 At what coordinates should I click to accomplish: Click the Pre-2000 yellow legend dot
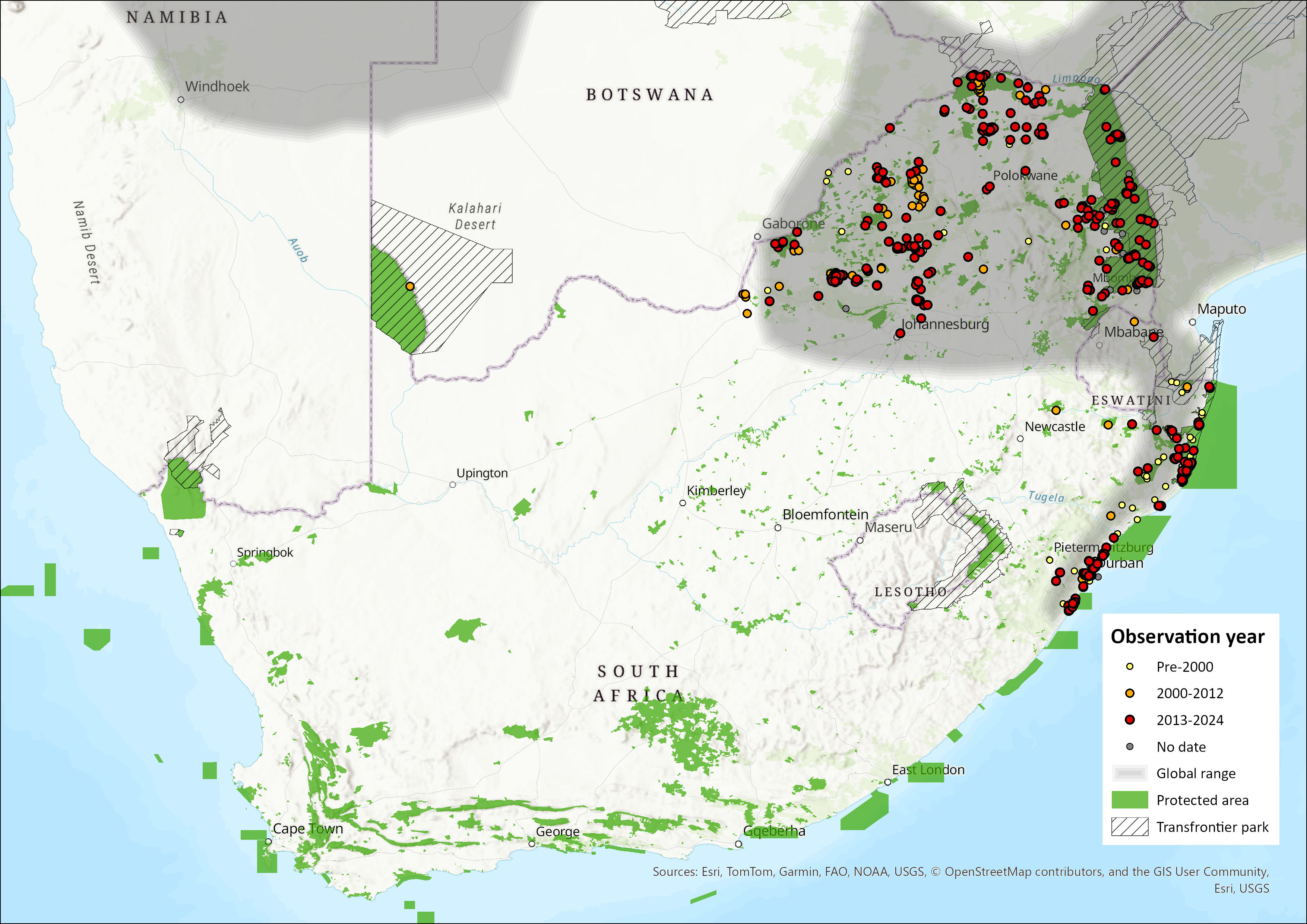[1130, 667]
